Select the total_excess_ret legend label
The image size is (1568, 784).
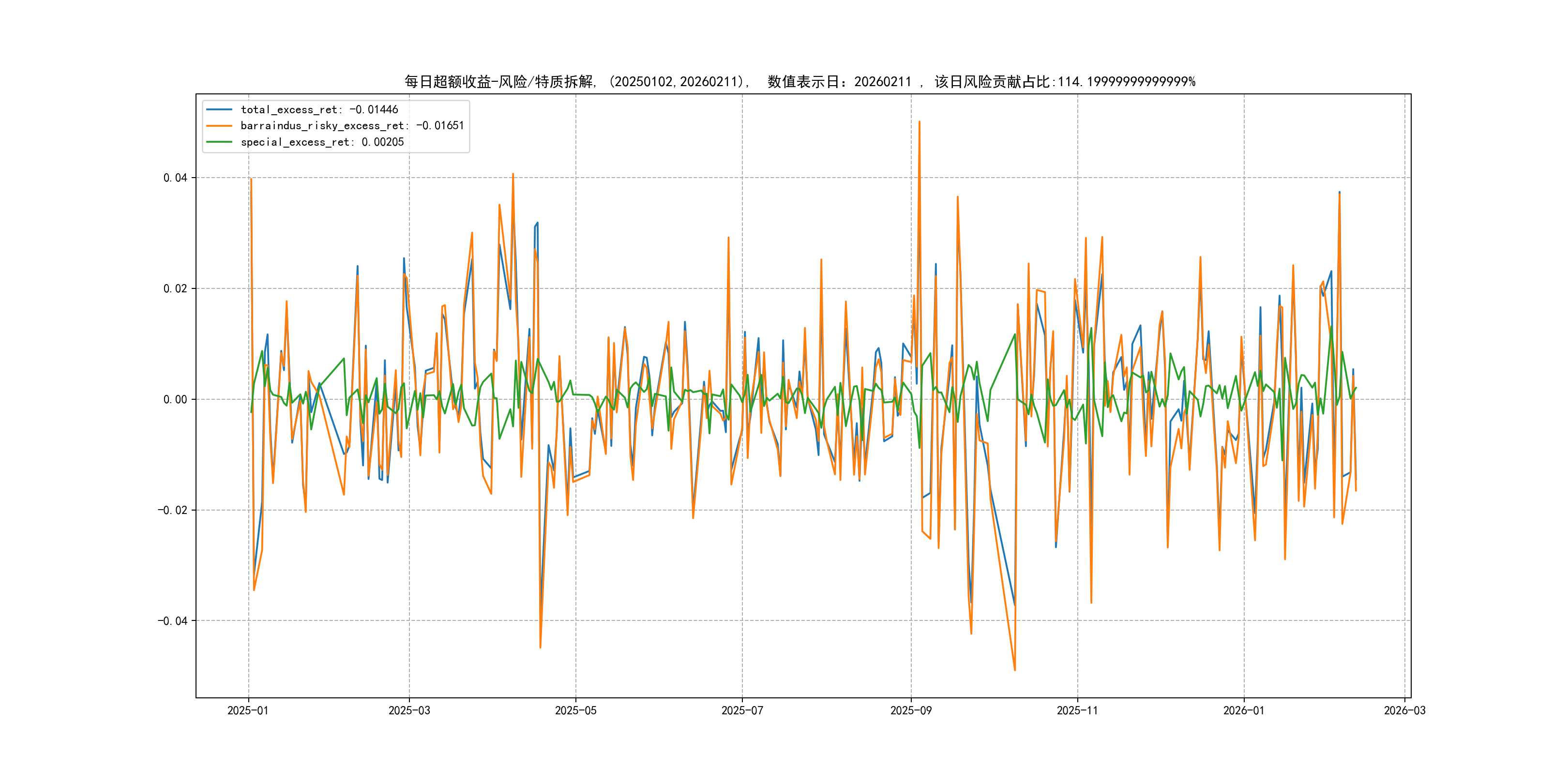319,109
